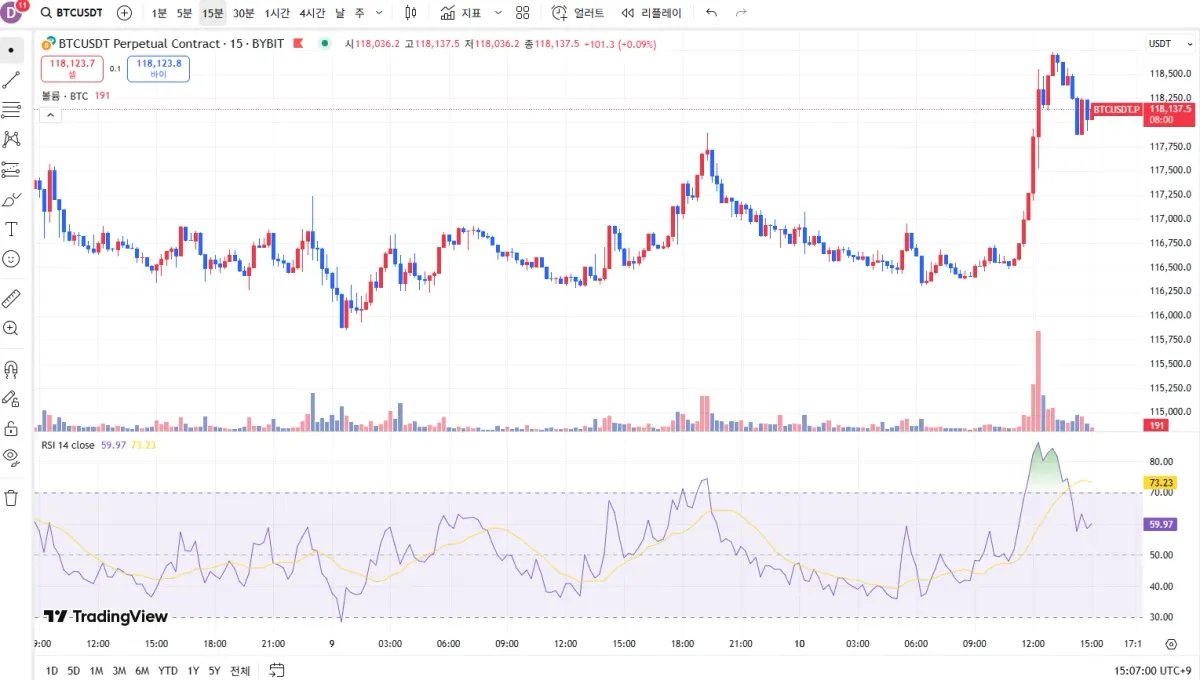This screenshot has width=1200, height=680.
Task: Click the 0.1 spread value
Action: tap(115, 69)
